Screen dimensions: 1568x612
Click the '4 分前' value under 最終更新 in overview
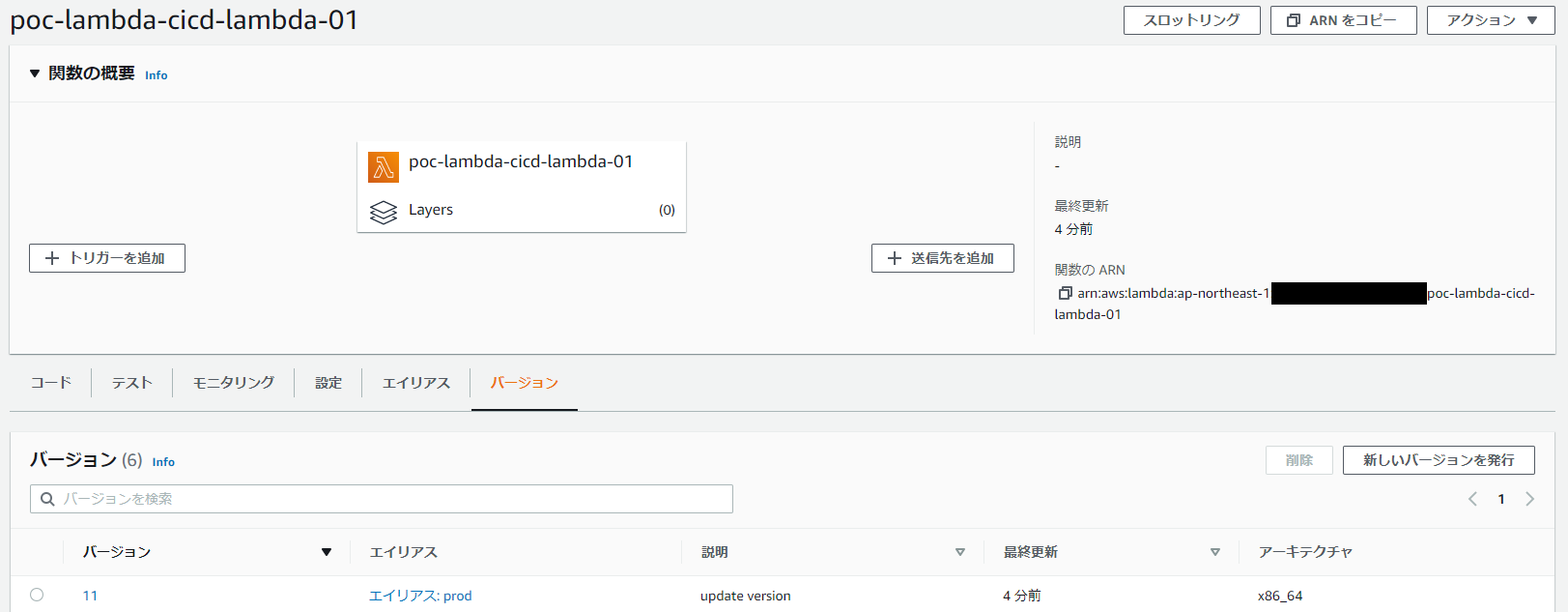click(1073, 229)
